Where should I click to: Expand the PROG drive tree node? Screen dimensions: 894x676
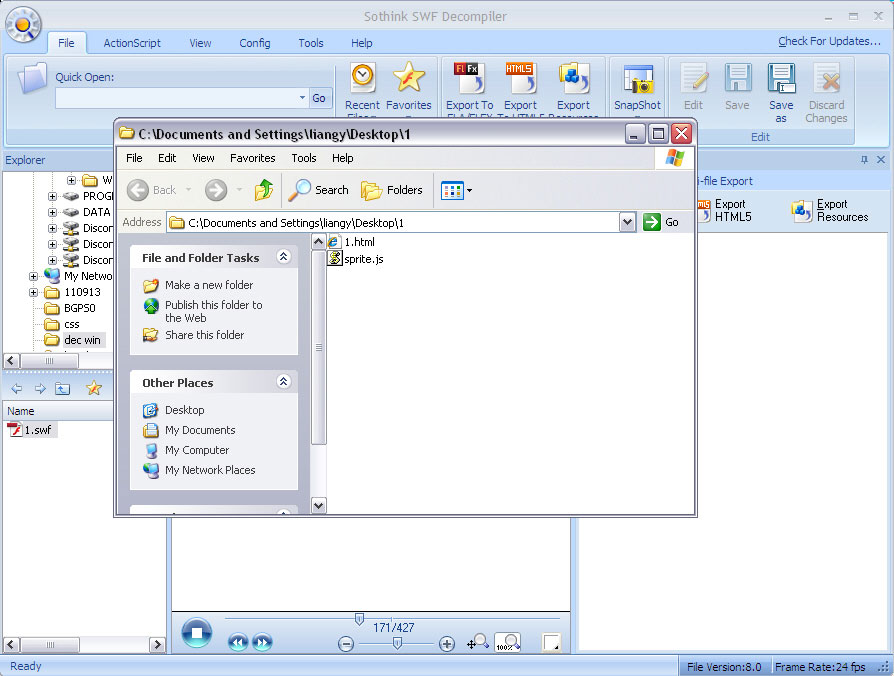click(52, 196)
